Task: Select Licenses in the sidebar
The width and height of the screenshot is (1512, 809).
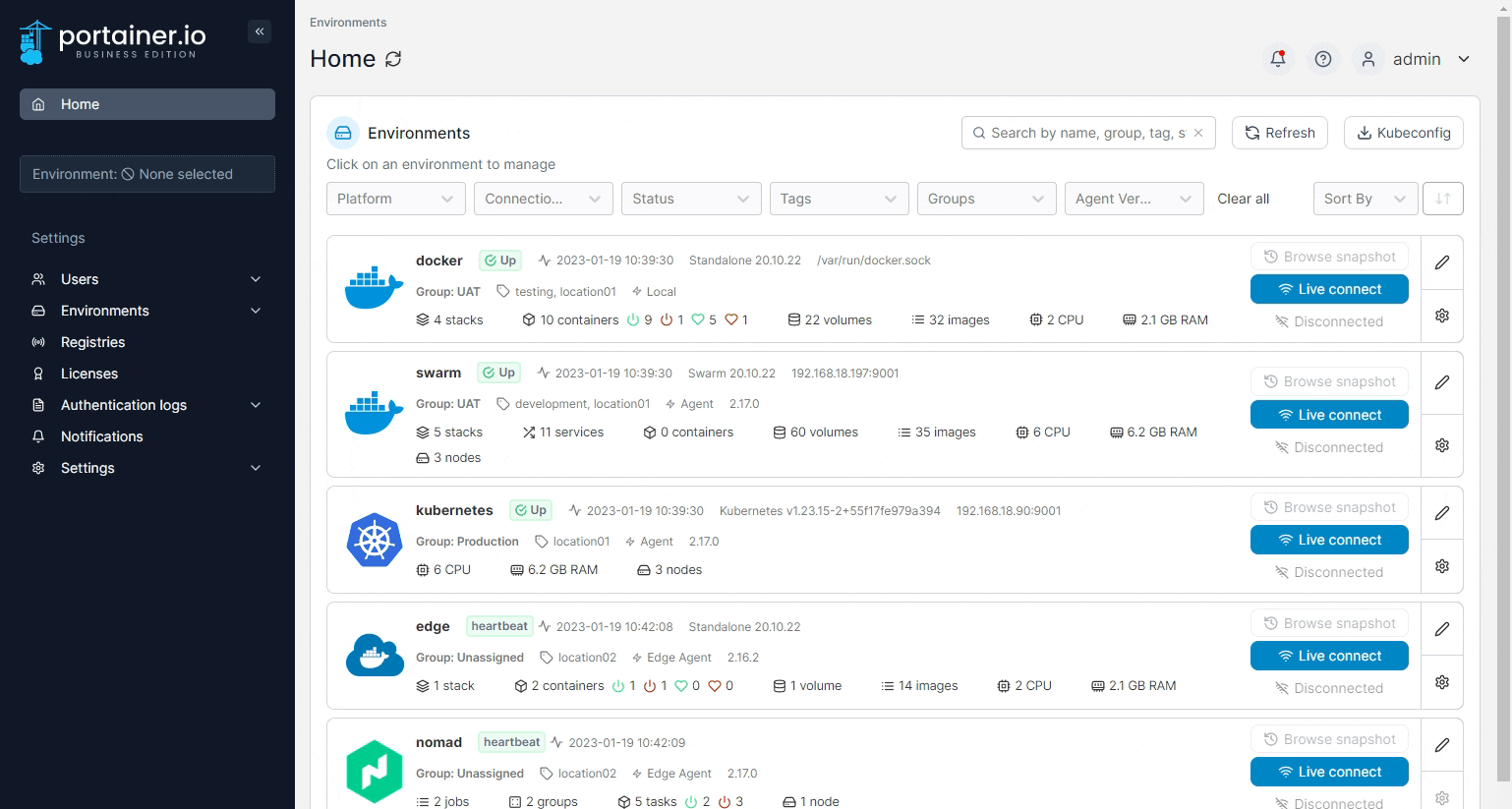Action: coord(89,374)
